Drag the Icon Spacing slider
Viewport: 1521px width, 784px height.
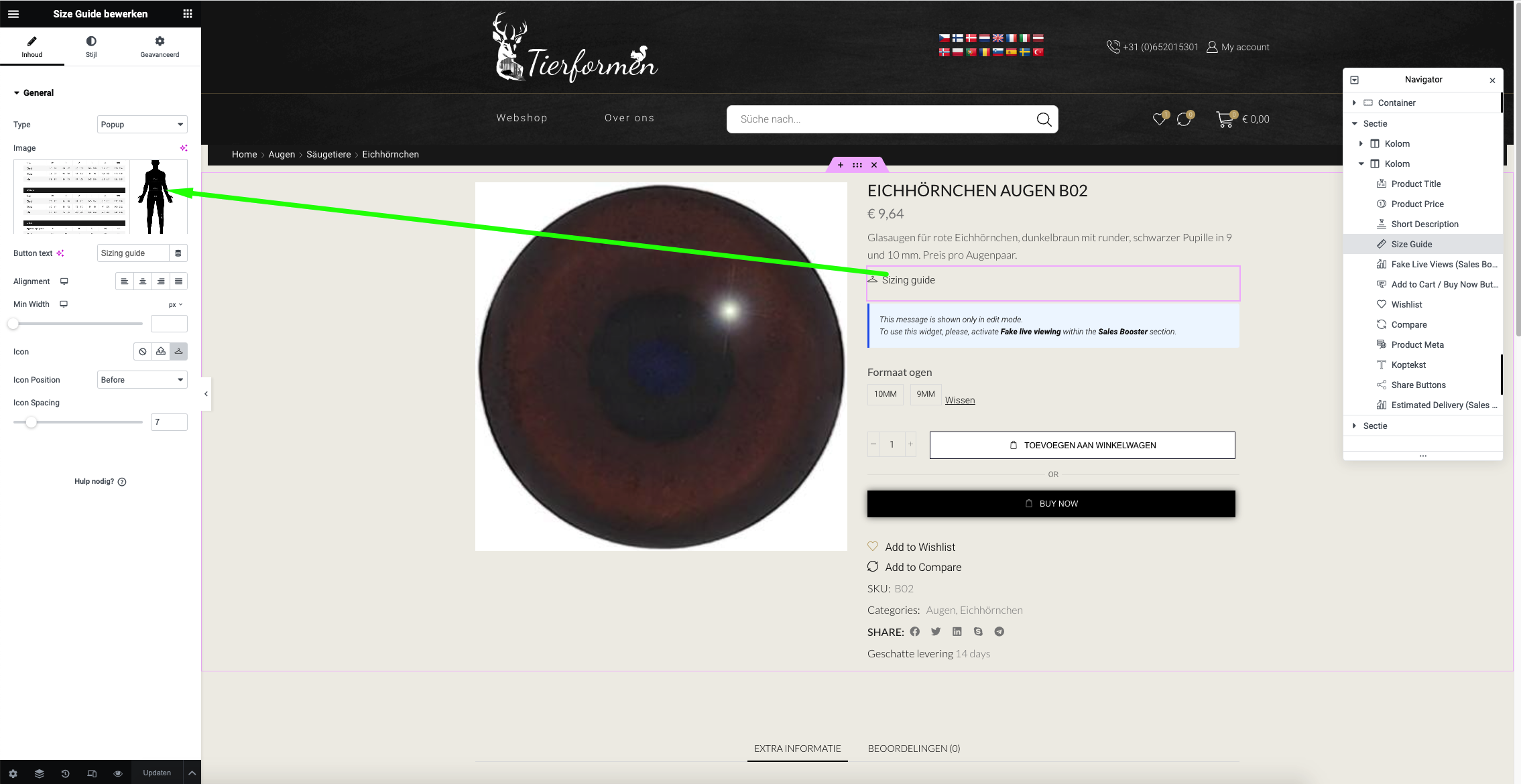pyautogui.click(x=30, y=421)
